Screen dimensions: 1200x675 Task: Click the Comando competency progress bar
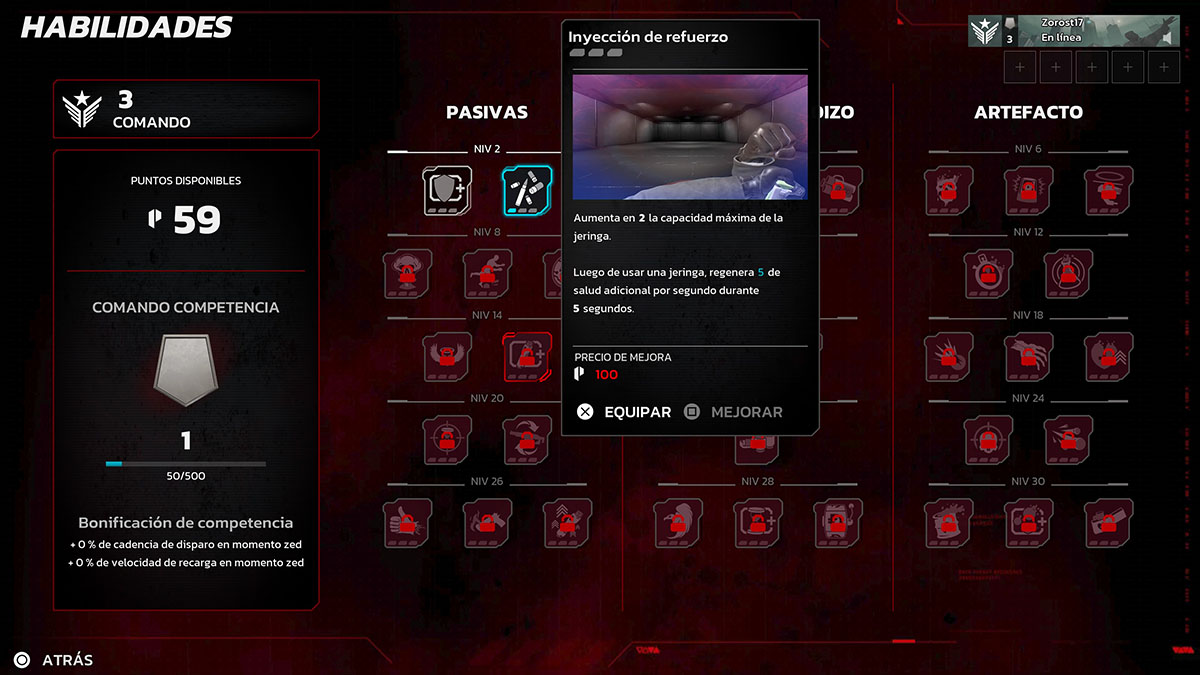click(x=186, y=464)
